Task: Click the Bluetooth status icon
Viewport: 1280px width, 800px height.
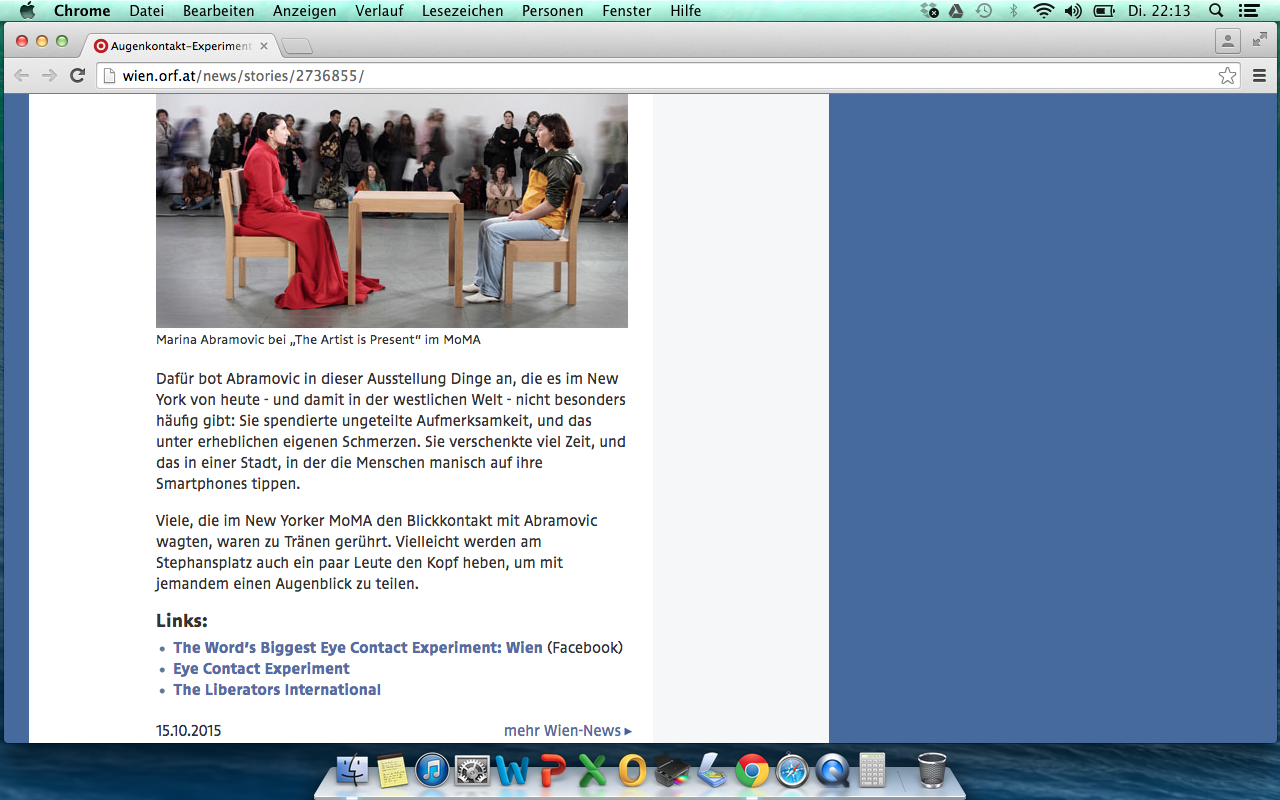Action: [x=1013, y=11]
